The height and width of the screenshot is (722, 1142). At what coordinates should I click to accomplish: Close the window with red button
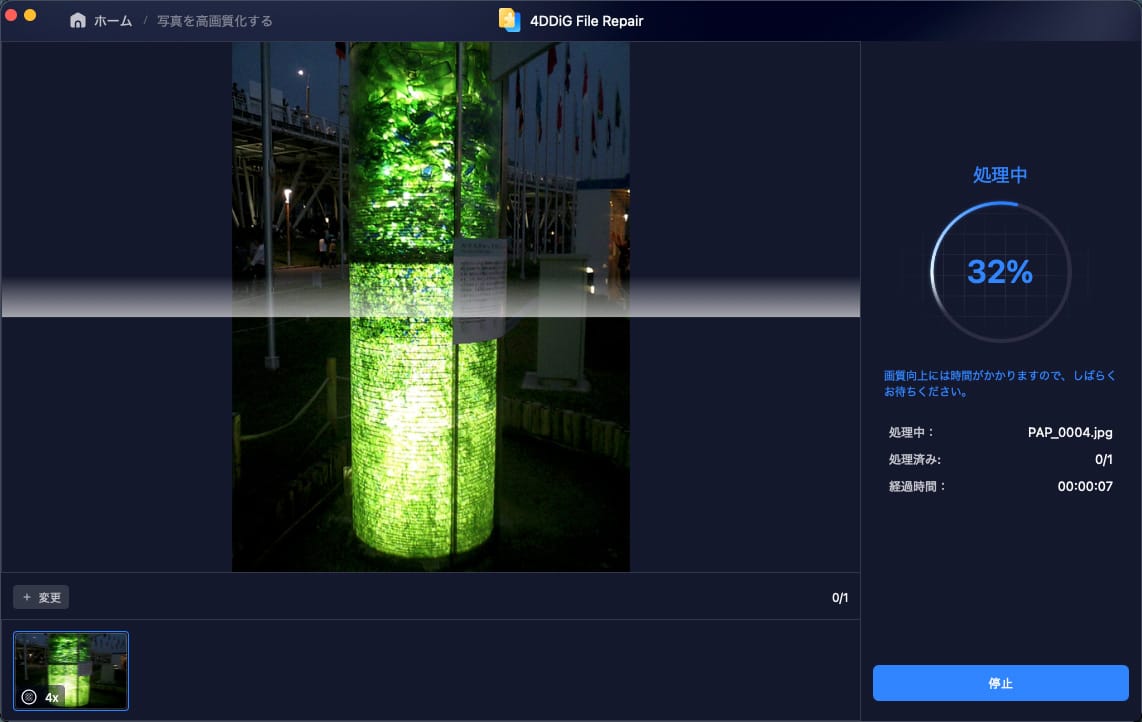click(12, 16)
